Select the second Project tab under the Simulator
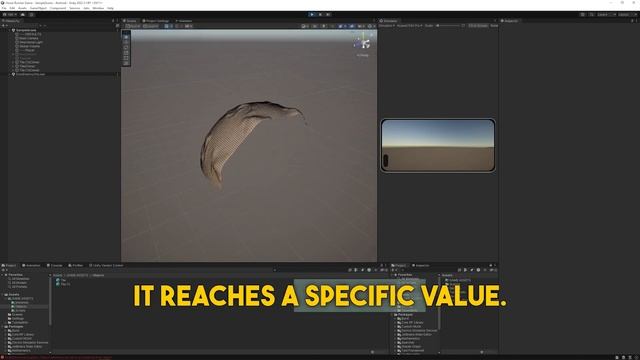 click(x=399, y=266)
